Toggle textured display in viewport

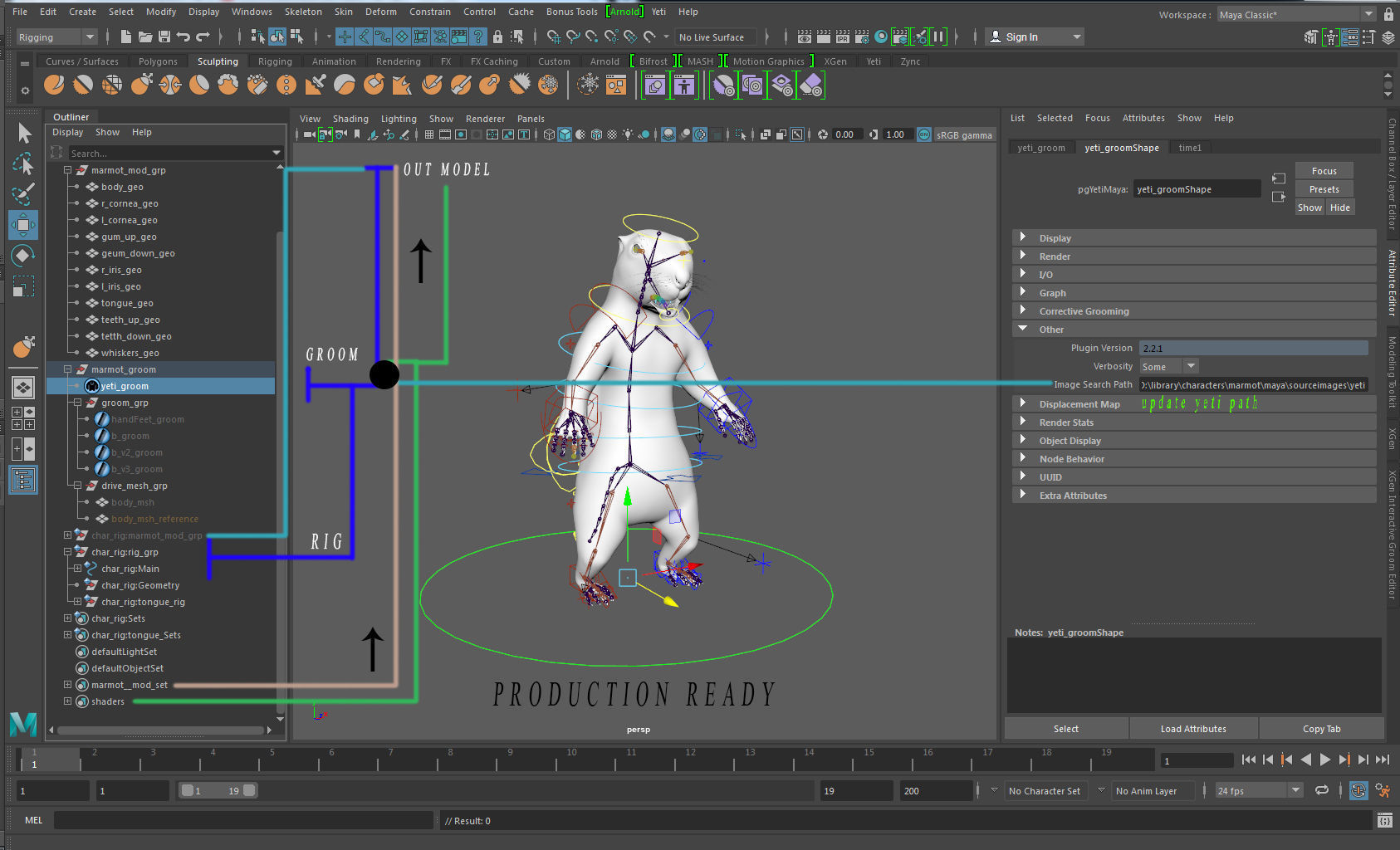click(612, 134)
